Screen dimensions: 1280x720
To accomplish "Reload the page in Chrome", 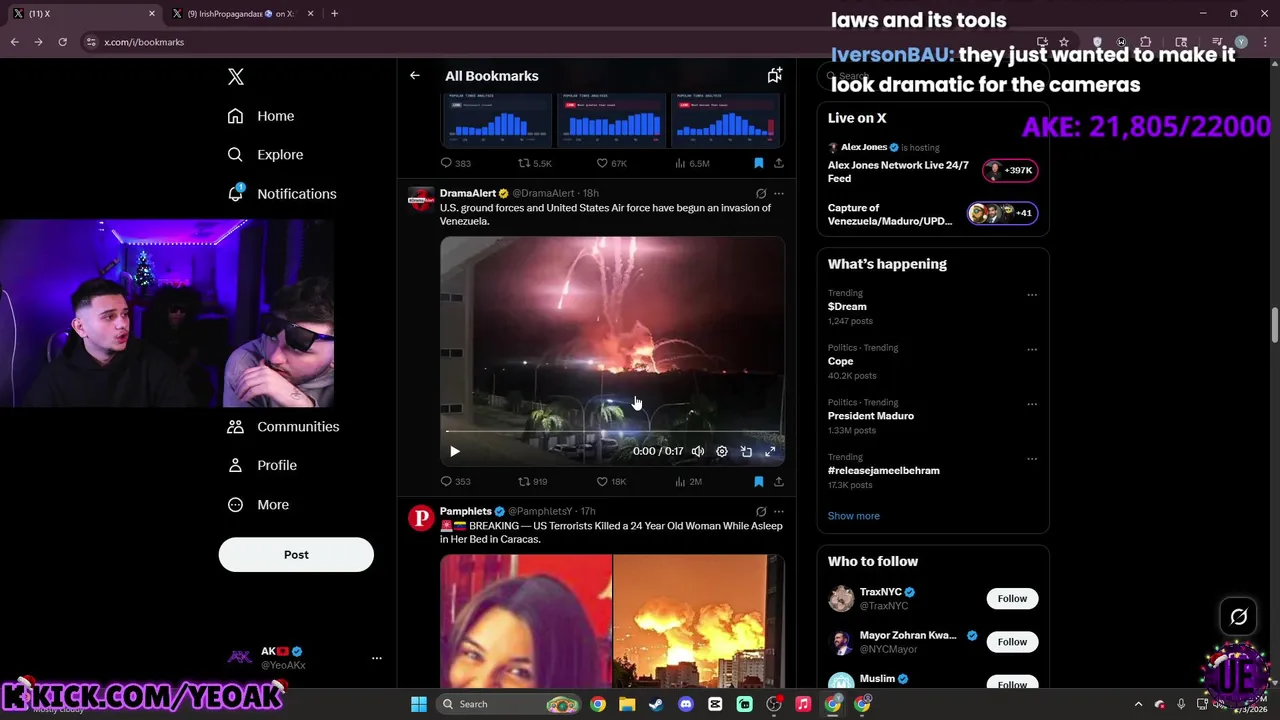I will [62, 42].
